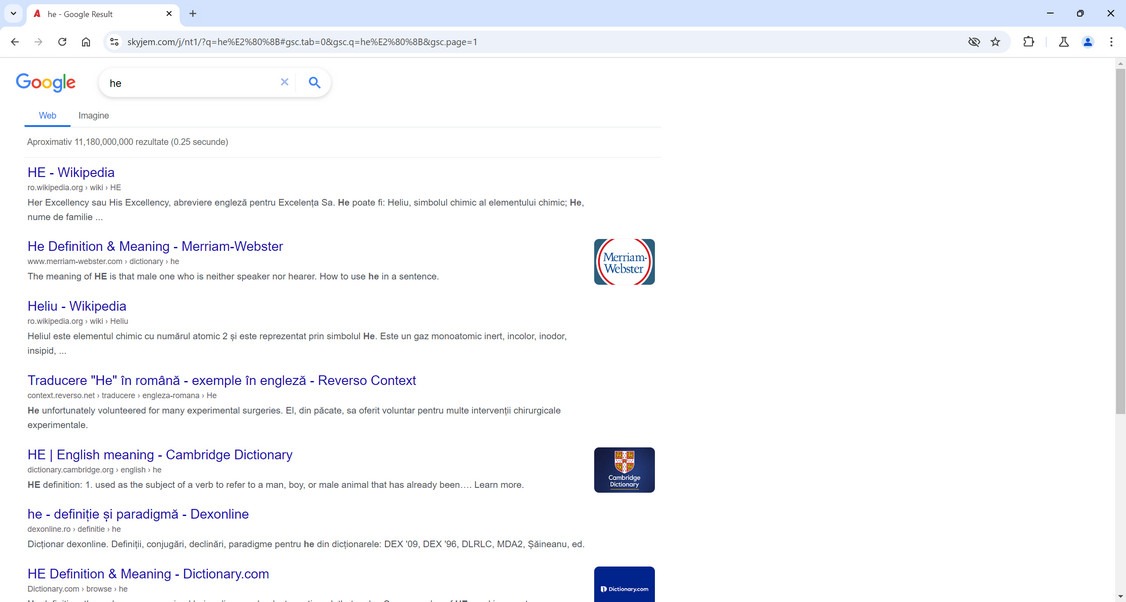Clear the search box with the X
Screen dimensions: 1126x602
tap(284, 82)
